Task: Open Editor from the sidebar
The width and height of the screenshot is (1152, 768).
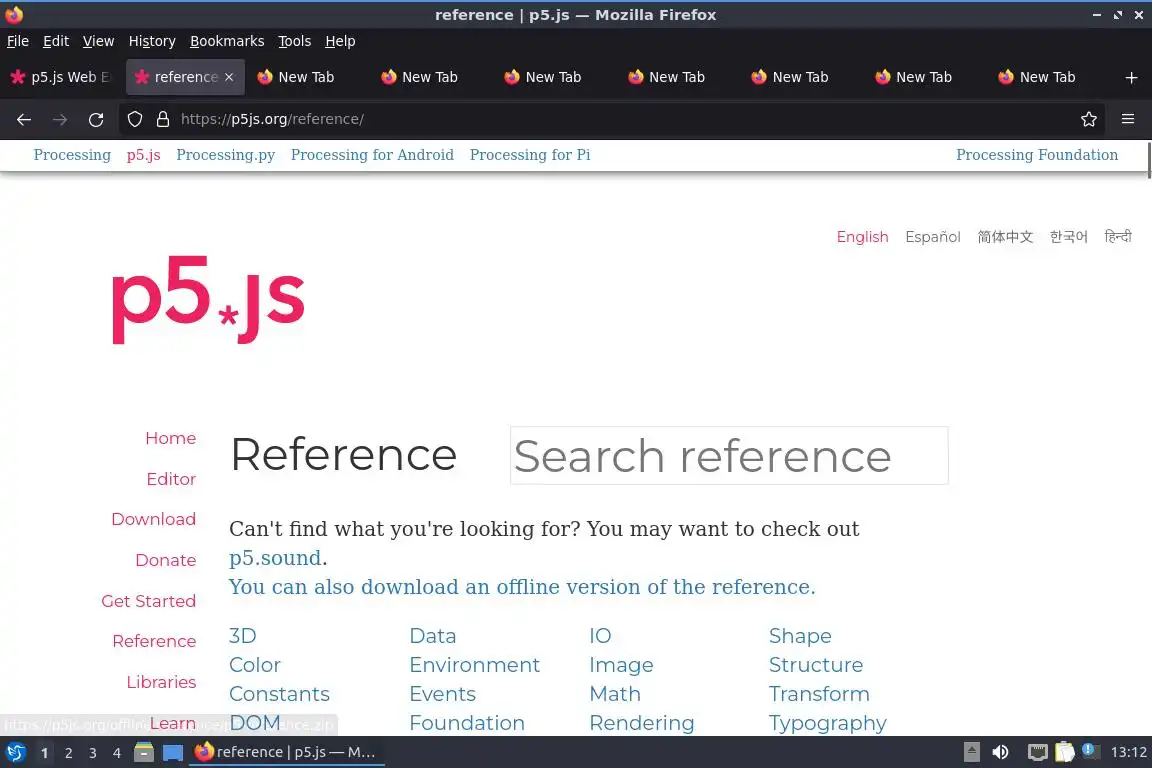Action: click(171, 479)
